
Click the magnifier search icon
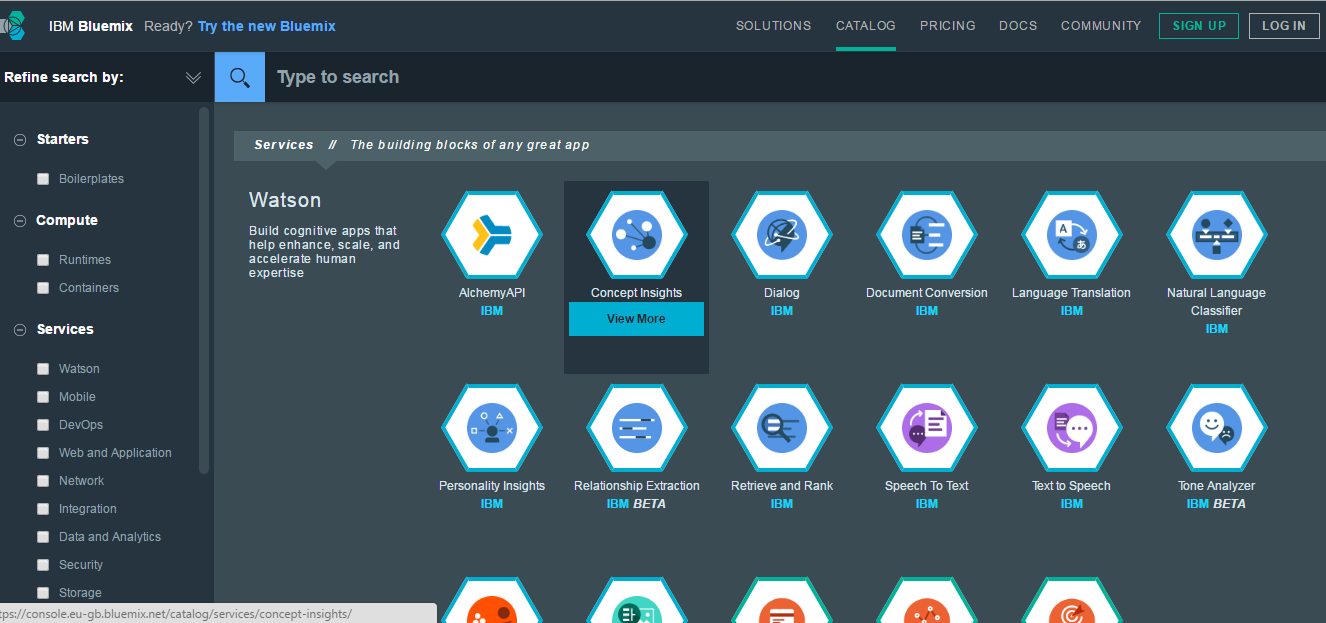[x=240, y=77]
